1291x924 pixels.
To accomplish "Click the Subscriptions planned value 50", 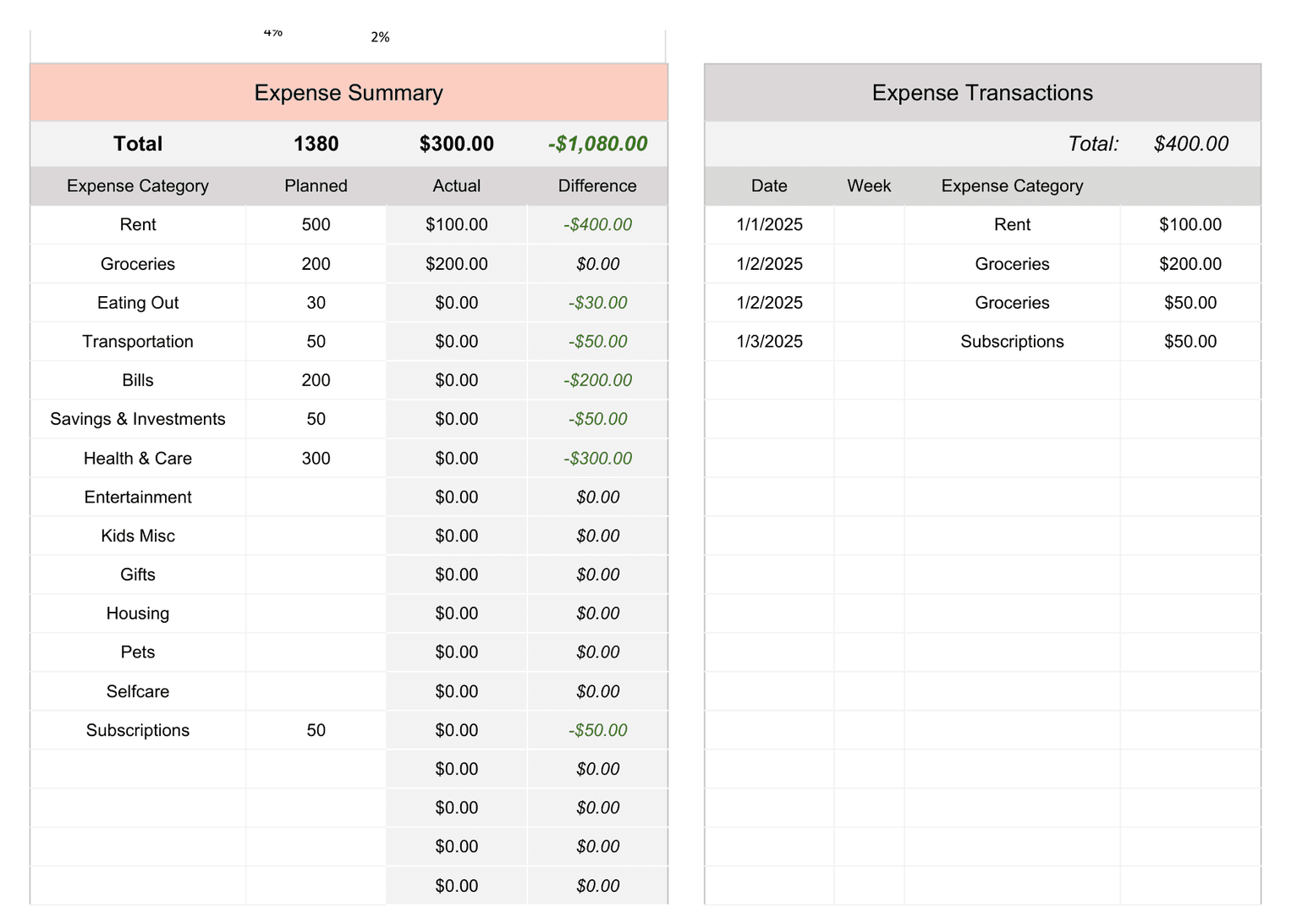I will click(x=316, y=730).
